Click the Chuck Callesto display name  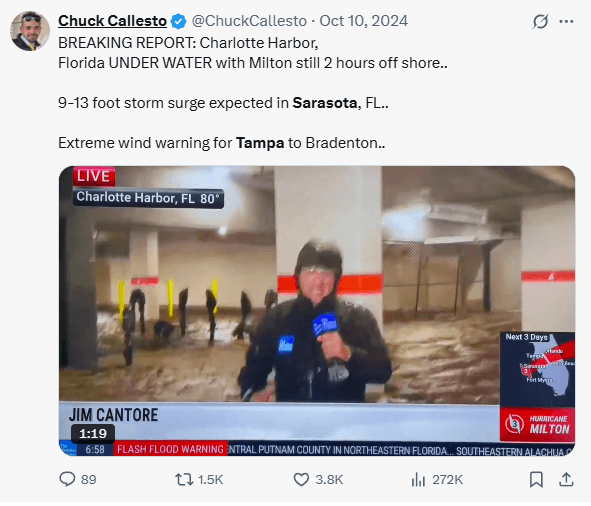[112, 21]
